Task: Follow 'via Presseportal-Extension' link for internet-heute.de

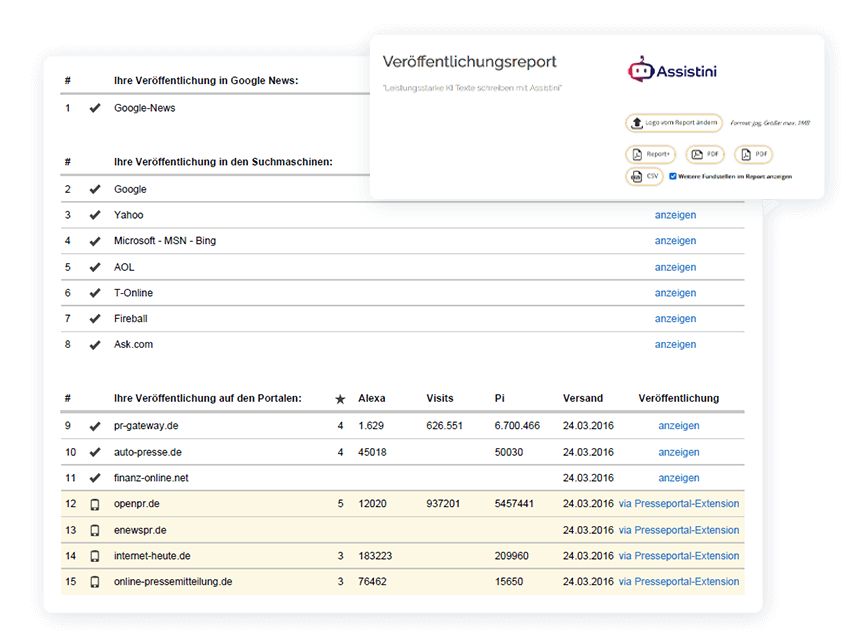Action: click(679, 556)
